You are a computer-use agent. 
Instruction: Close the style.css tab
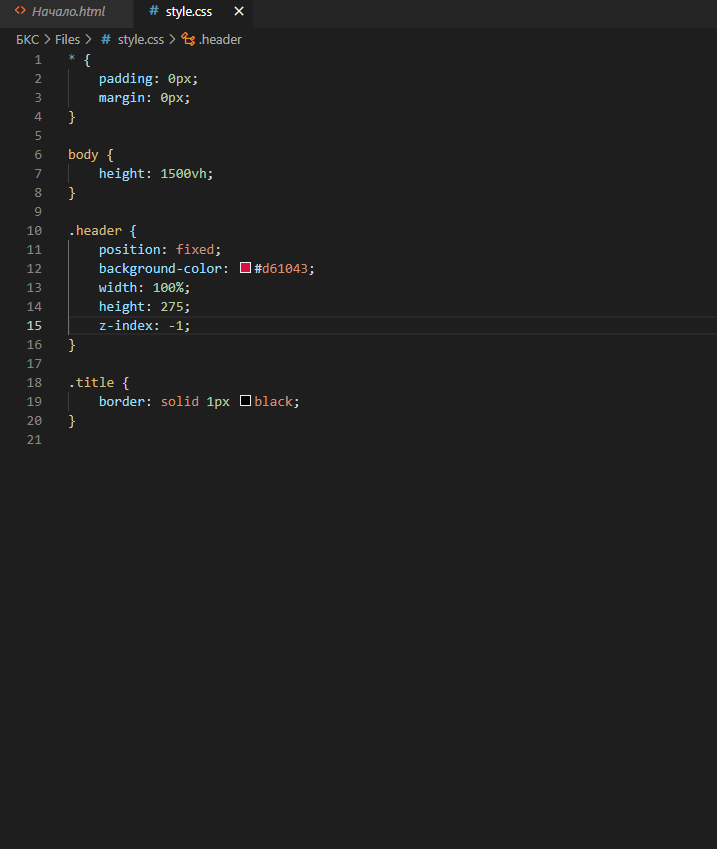pyautogui.click(x=239, y=11)
